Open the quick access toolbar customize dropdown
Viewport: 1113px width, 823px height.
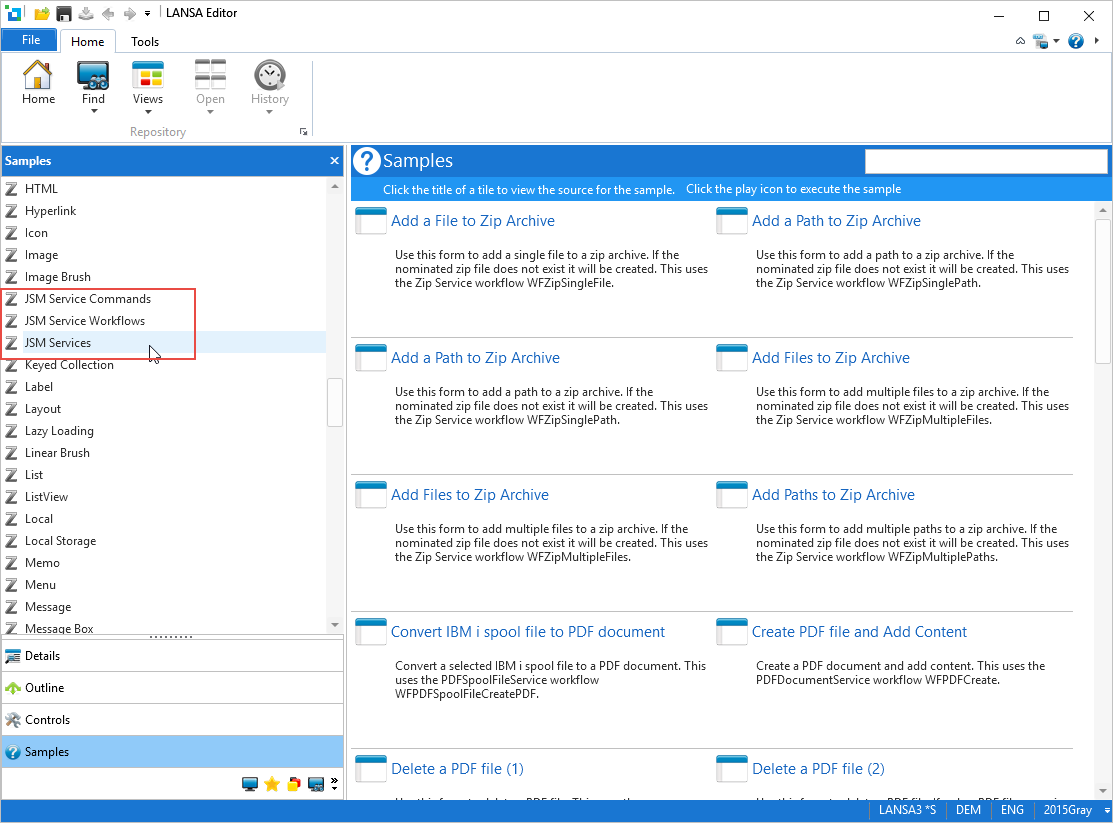(148, 13)
